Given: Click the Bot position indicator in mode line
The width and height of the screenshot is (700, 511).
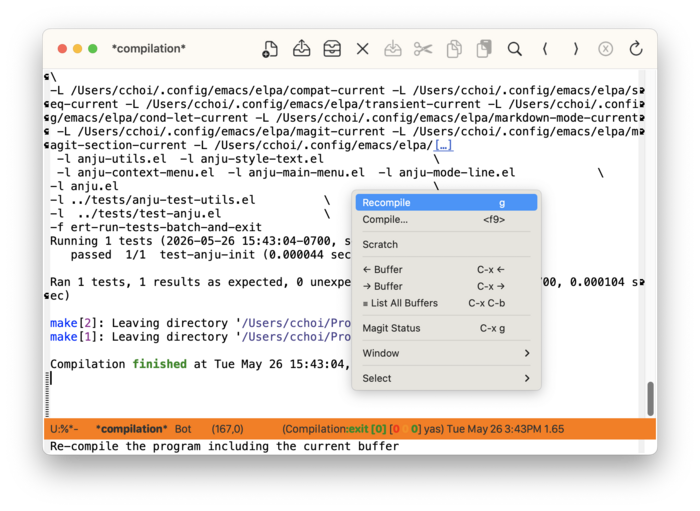Looking at the screenshot, I should pos(183,429).
